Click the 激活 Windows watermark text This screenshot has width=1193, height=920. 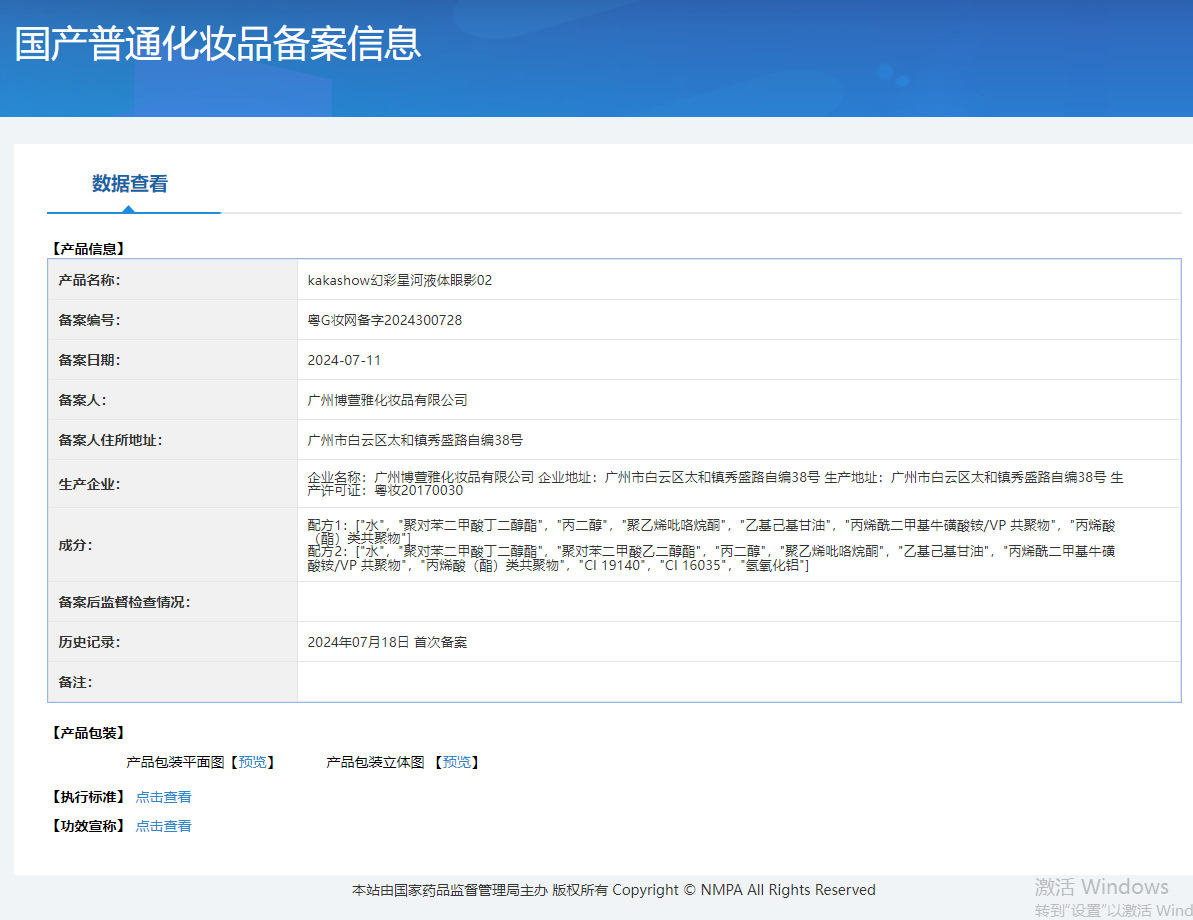point(1101,887)
